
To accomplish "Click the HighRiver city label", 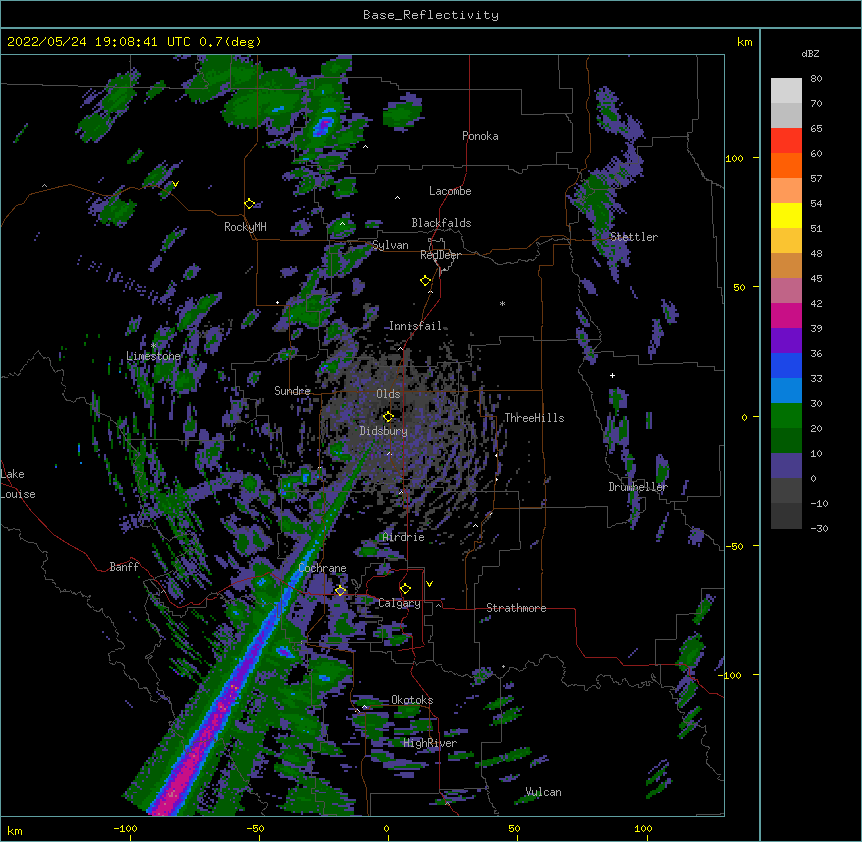I will point(430,743).
